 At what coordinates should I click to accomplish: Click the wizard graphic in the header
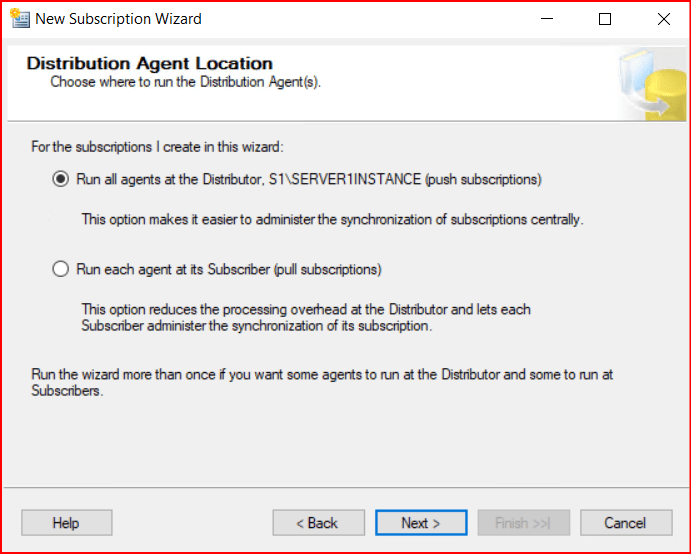[651, 84]
